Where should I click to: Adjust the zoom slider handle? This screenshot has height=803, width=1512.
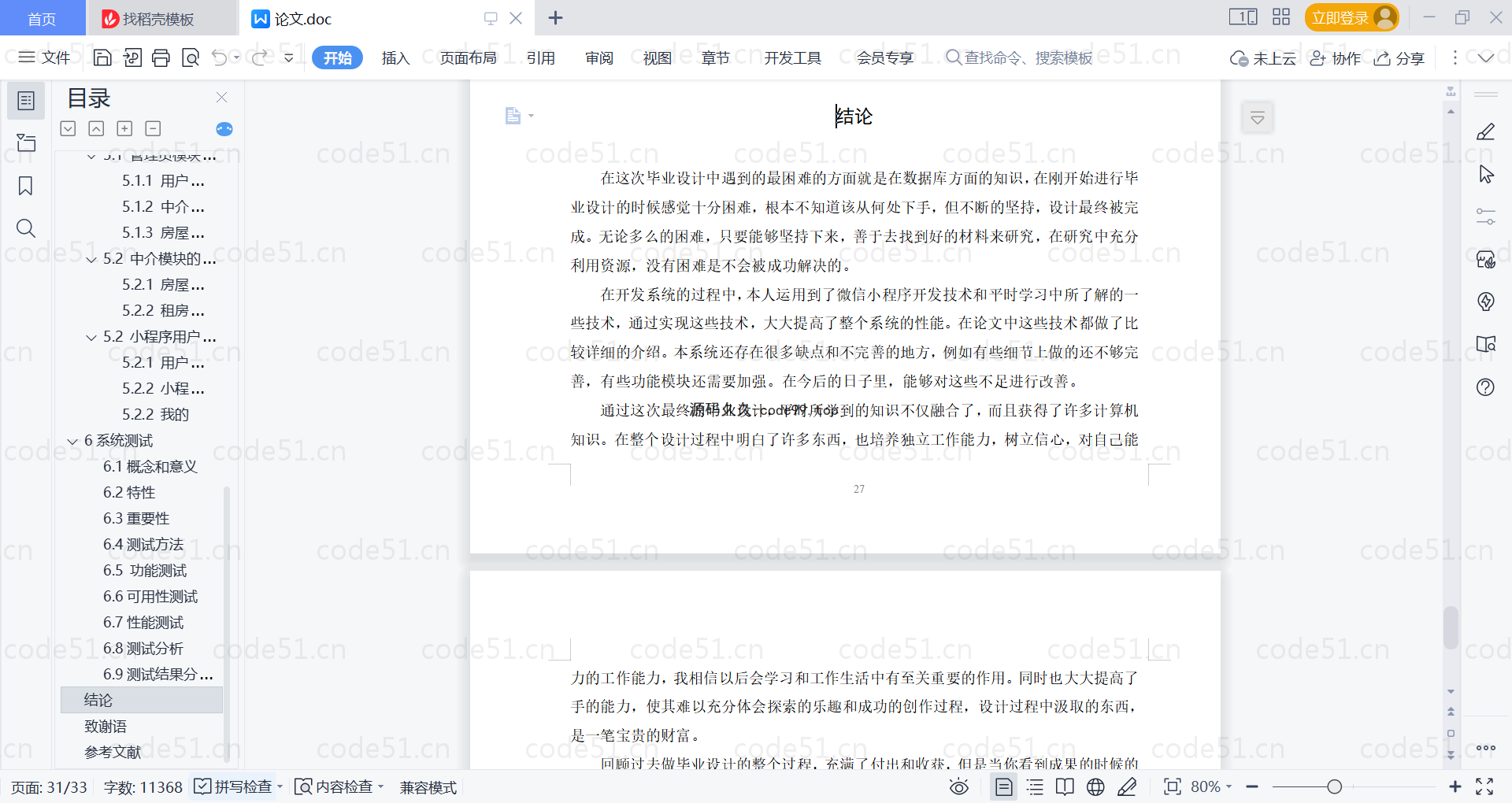[x=1334, y=786]
